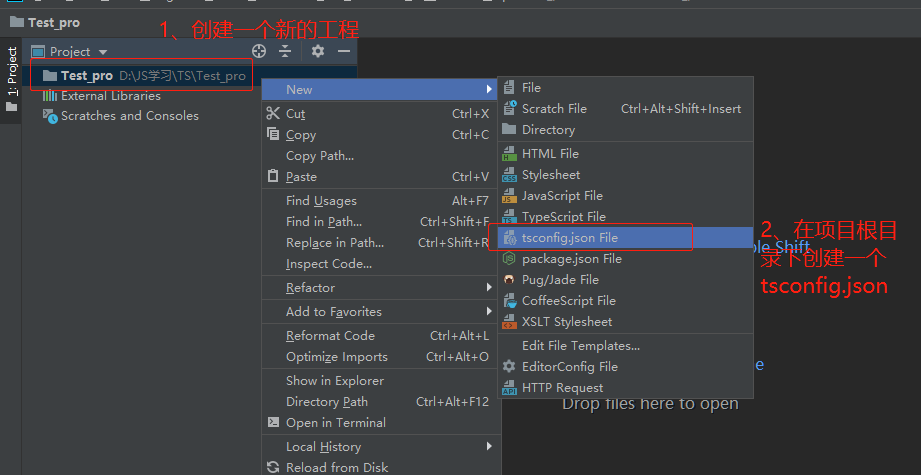Click the pug dog face icon

tap(509, 279)
